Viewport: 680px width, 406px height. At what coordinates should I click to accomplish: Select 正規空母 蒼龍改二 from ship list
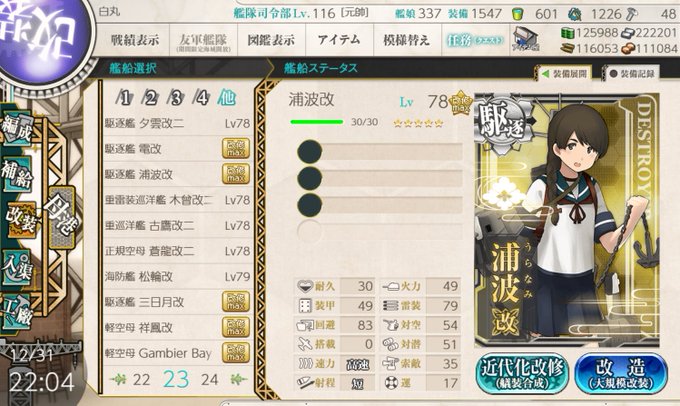pyautogui.click(x=178, y=251)
